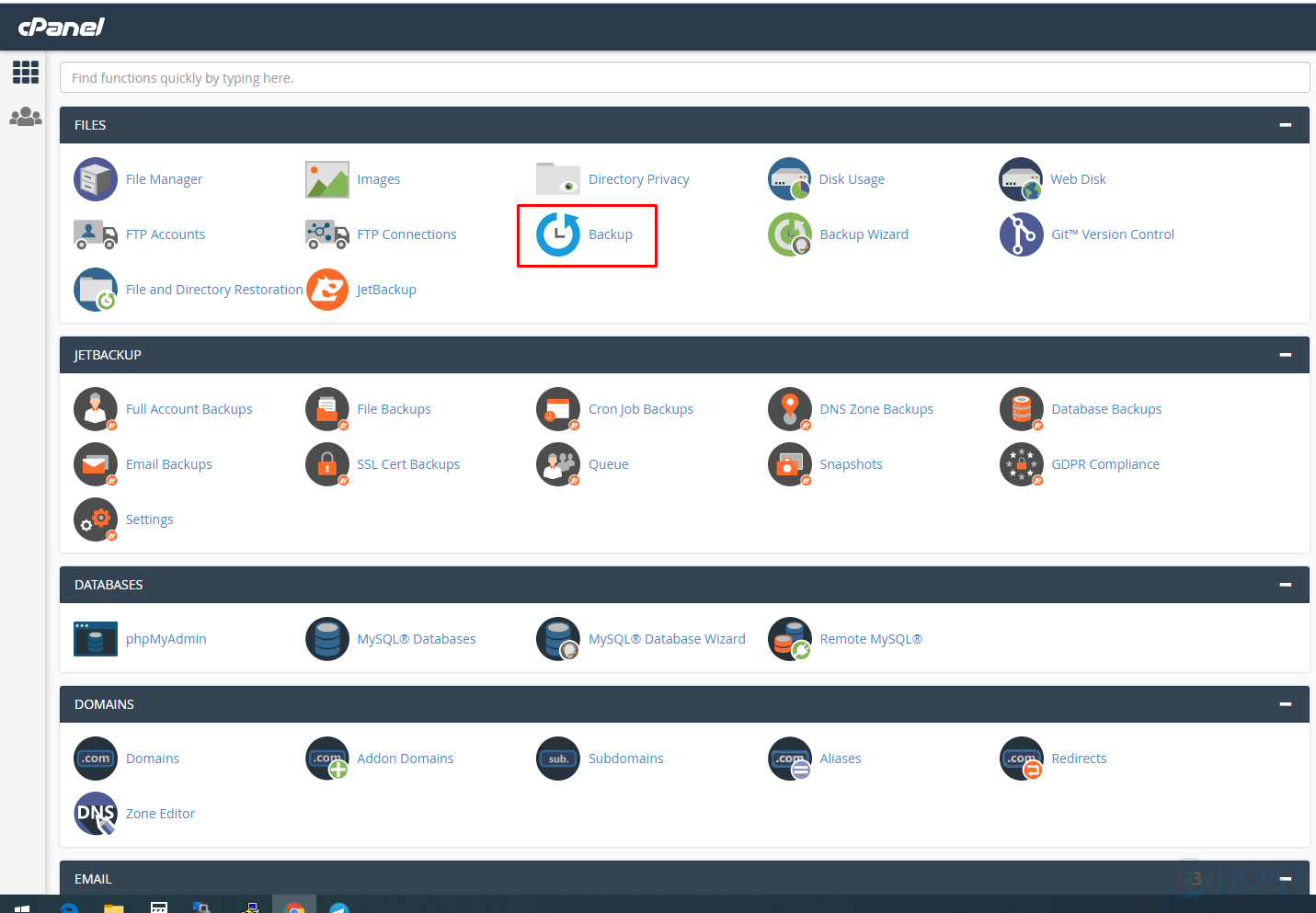
Task: Open the Aliases icon
Action: (790, 759)
